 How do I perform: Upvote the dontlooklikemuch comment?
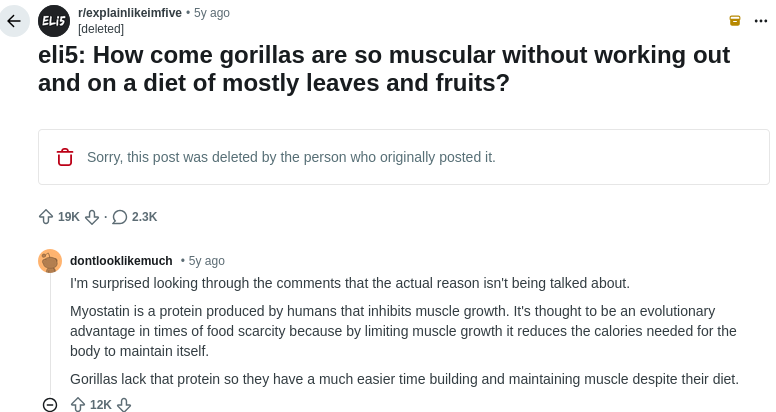pyautogui.click(x=78, y=404)
